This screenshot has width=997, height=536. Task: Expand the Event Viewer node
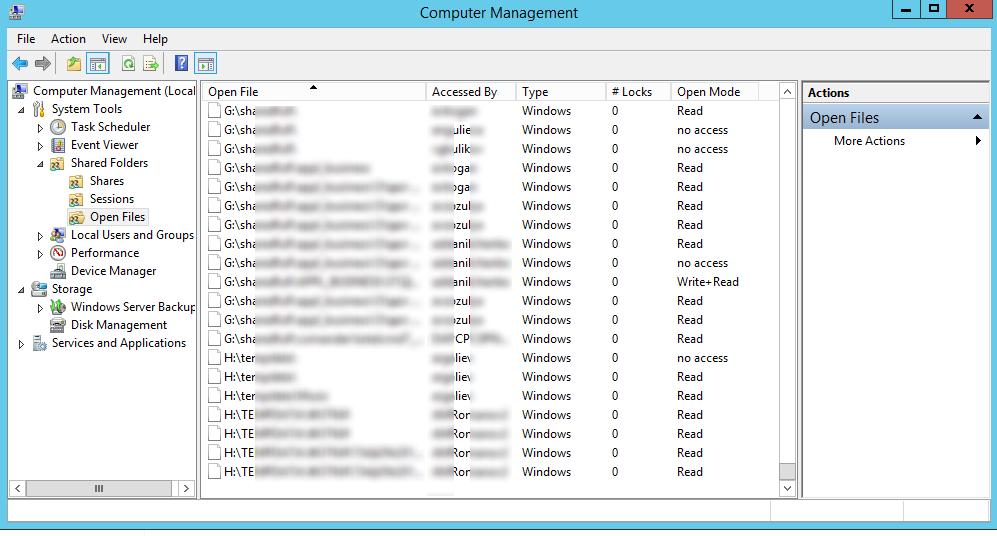40,146
